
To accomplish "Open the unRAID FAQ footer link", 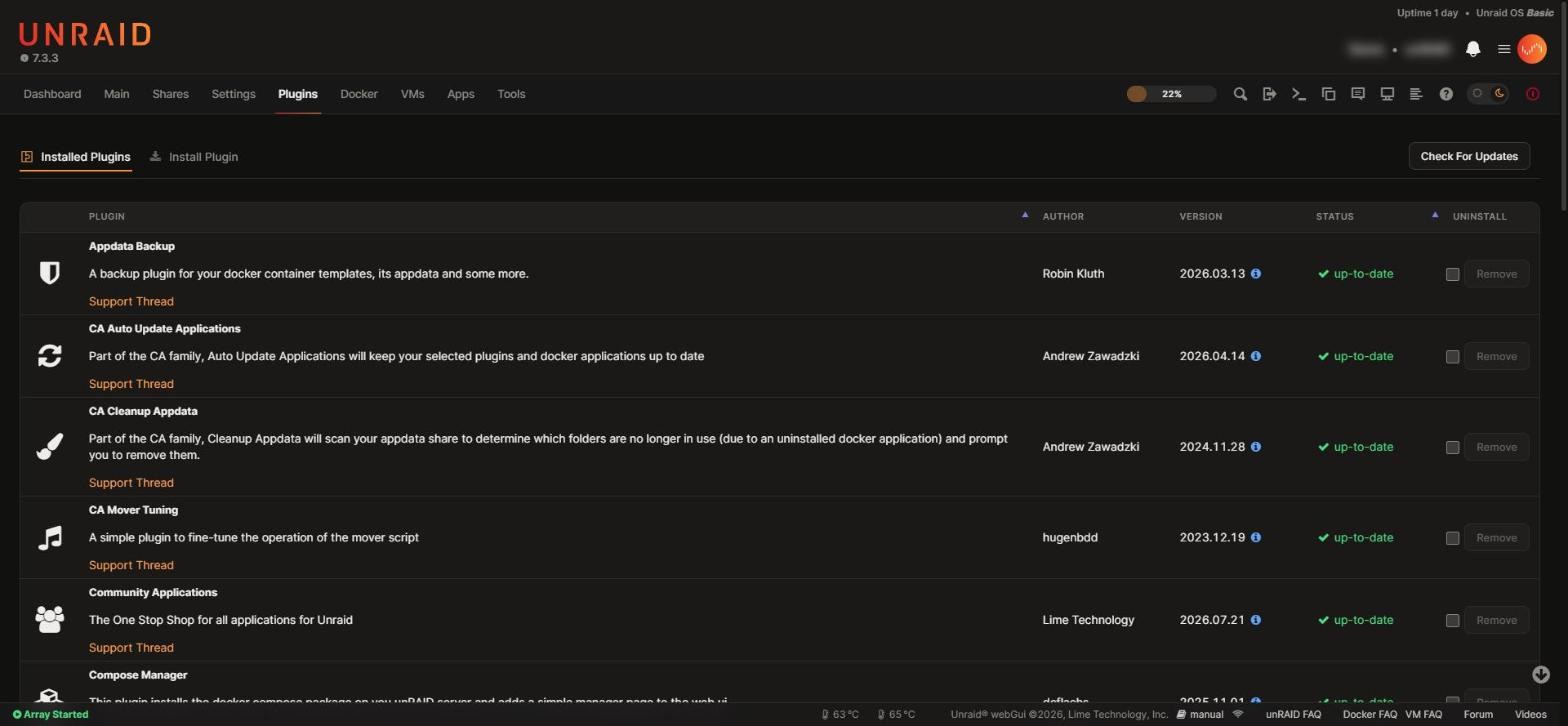I will [1293, 715].
